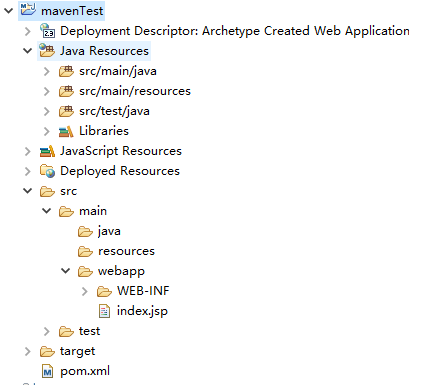Select the pom.xml file label
Image resolution: width=432 pixels, height=385 pixels.
(85, 371)
